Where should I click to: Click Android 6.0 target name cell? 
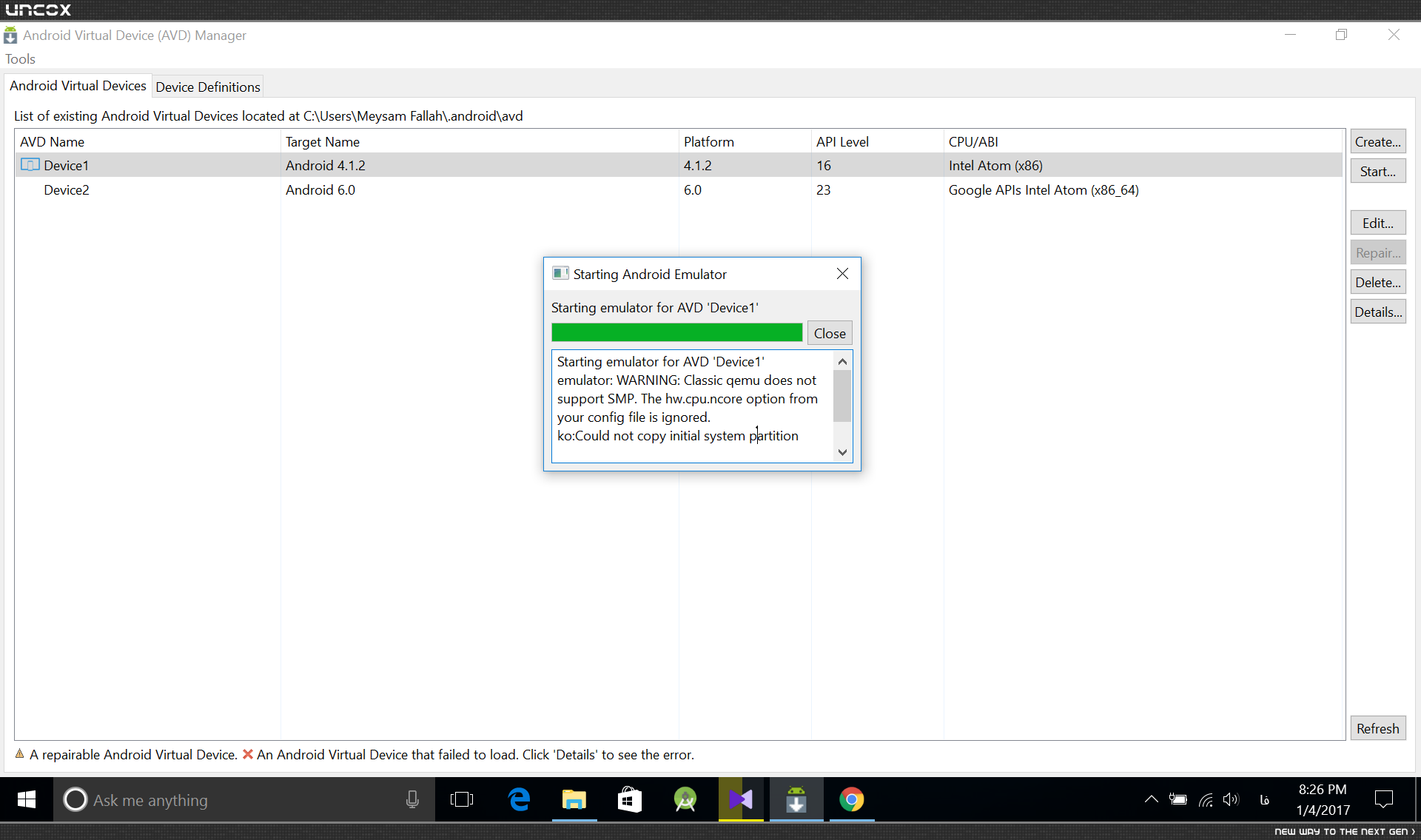320,189
